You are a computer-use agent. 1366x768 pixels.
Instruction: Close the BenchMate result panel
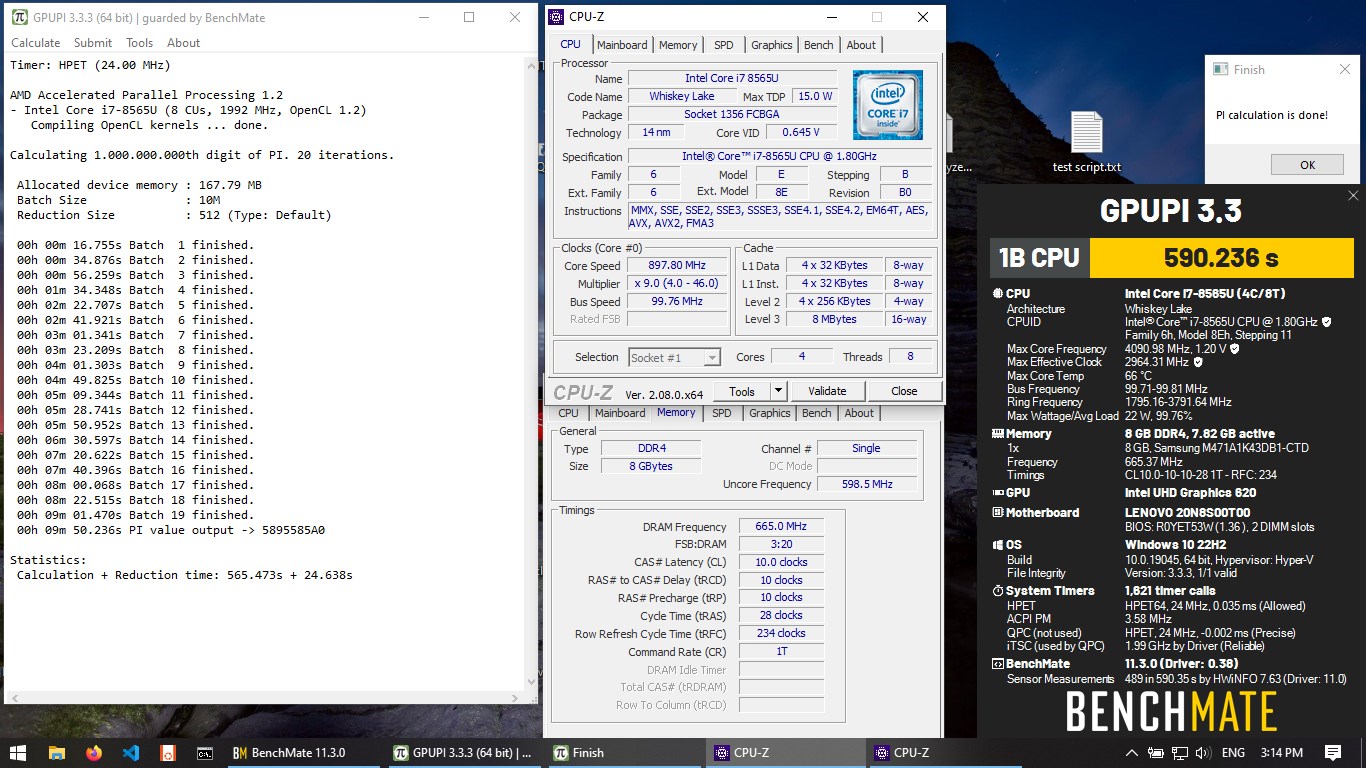[1353, 195]
